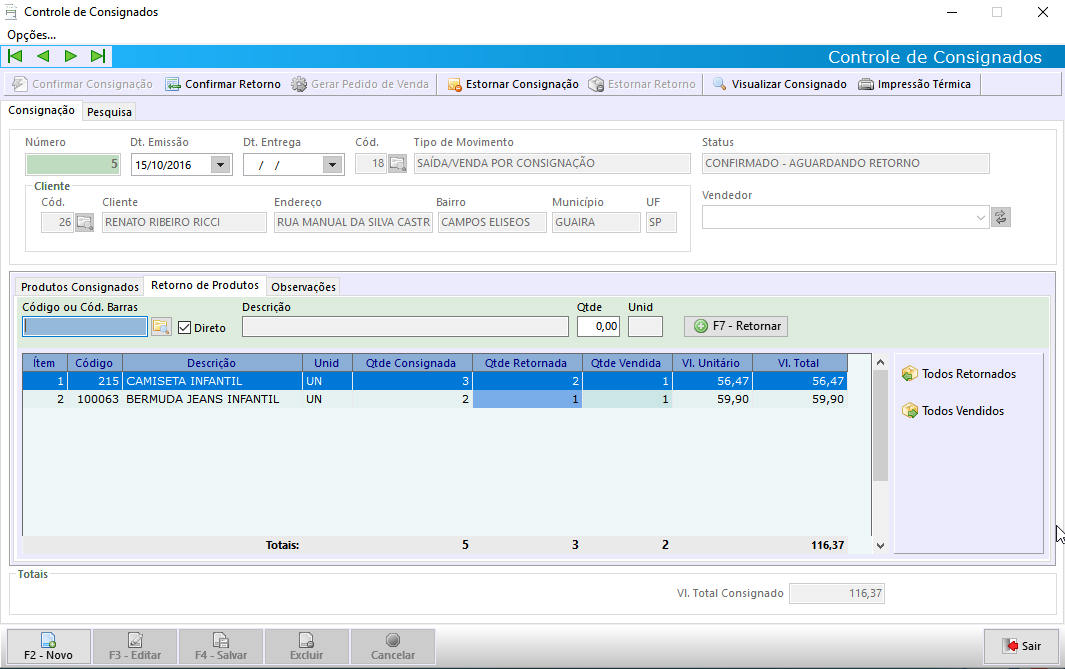Click the Vl. Total Consignado value field
This screenshot has width=1065, height=669.
point(837,594)
